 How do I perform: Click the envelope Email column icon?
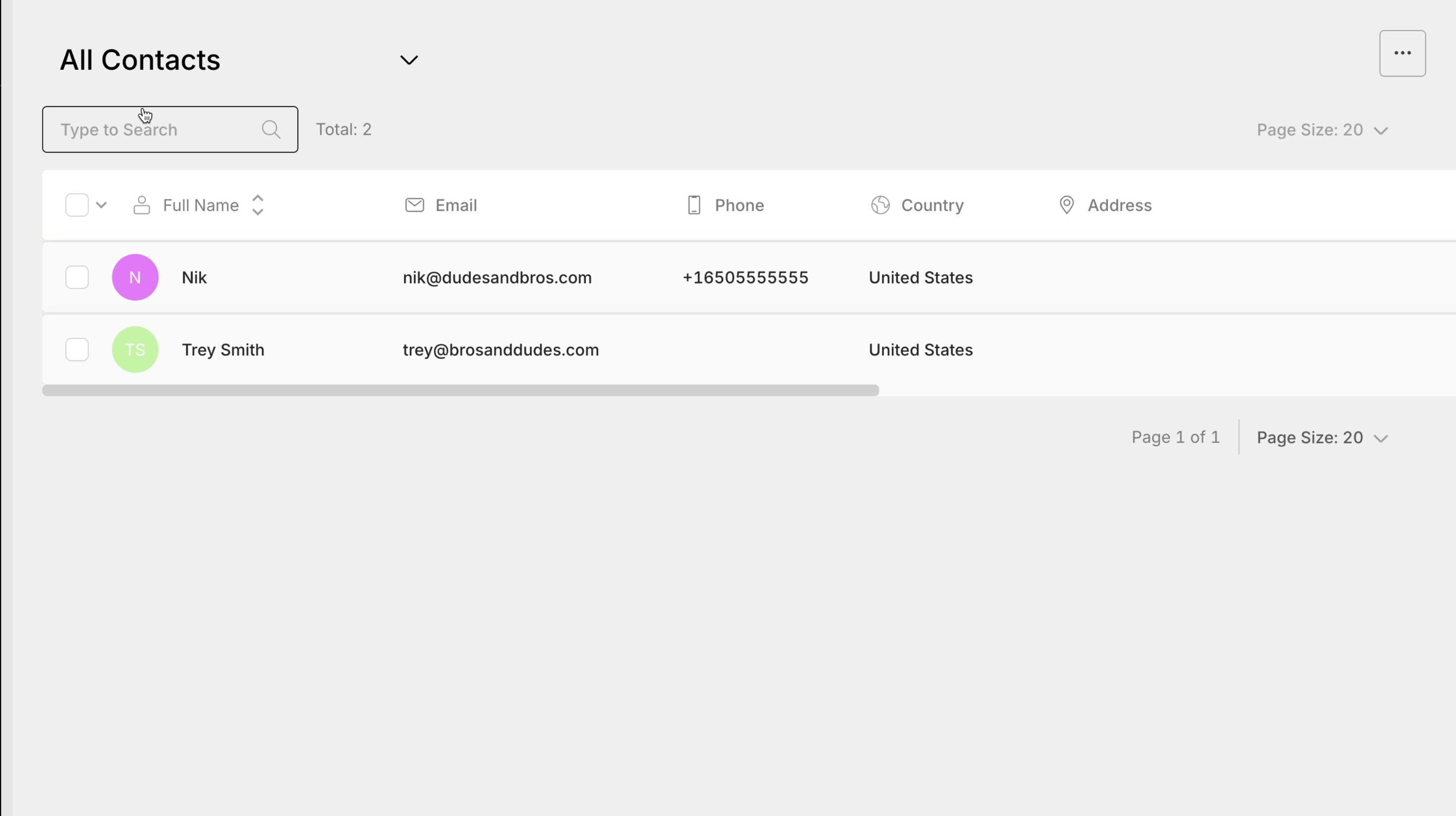pos(415,205)
